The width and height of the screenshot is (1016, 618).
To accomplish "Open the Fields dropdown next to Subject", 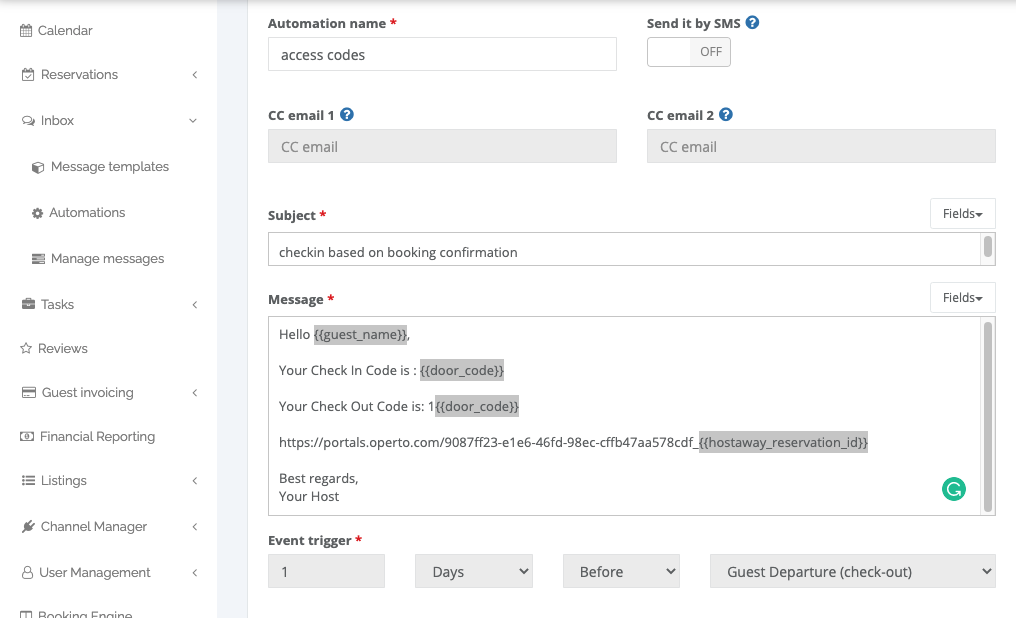I will point(962,213).
